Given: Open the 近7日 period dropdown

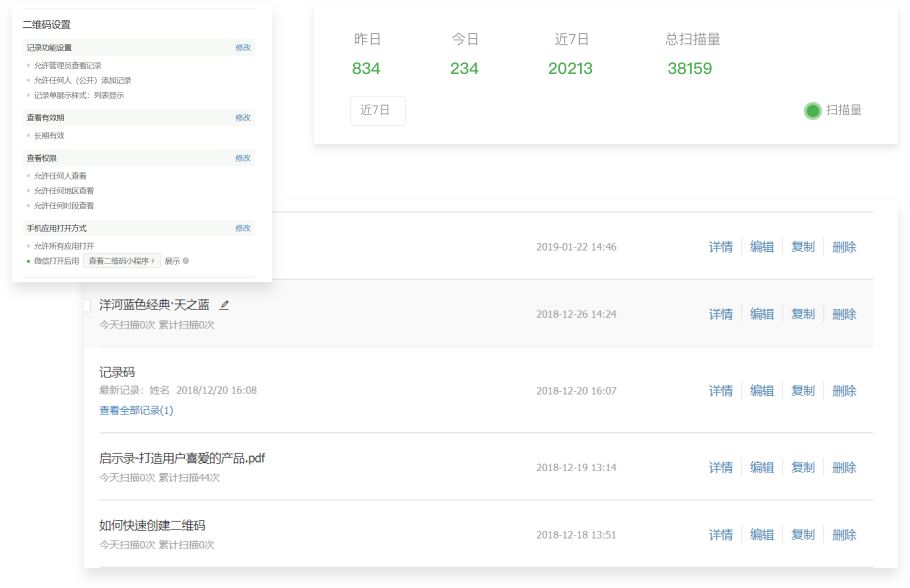Looking at the screenshot, I should coord(378,110).
